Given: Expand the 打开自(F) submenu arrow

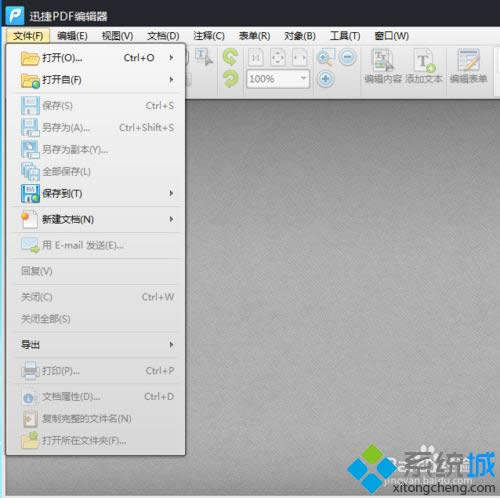Looking at the screenshot, I should pos(171,80).
